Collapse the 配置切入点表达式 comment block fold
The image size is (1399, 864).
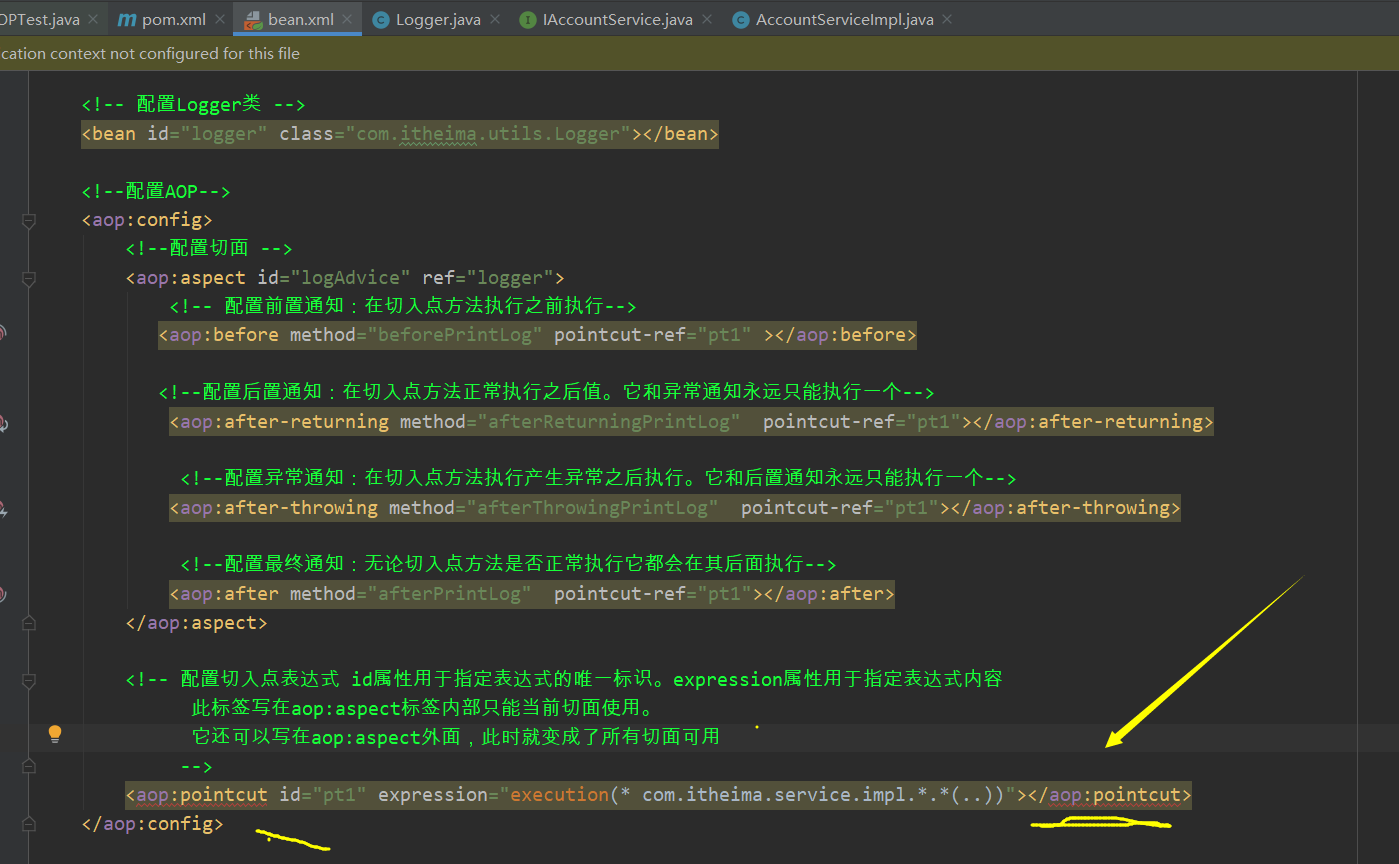tap(29, 680)
